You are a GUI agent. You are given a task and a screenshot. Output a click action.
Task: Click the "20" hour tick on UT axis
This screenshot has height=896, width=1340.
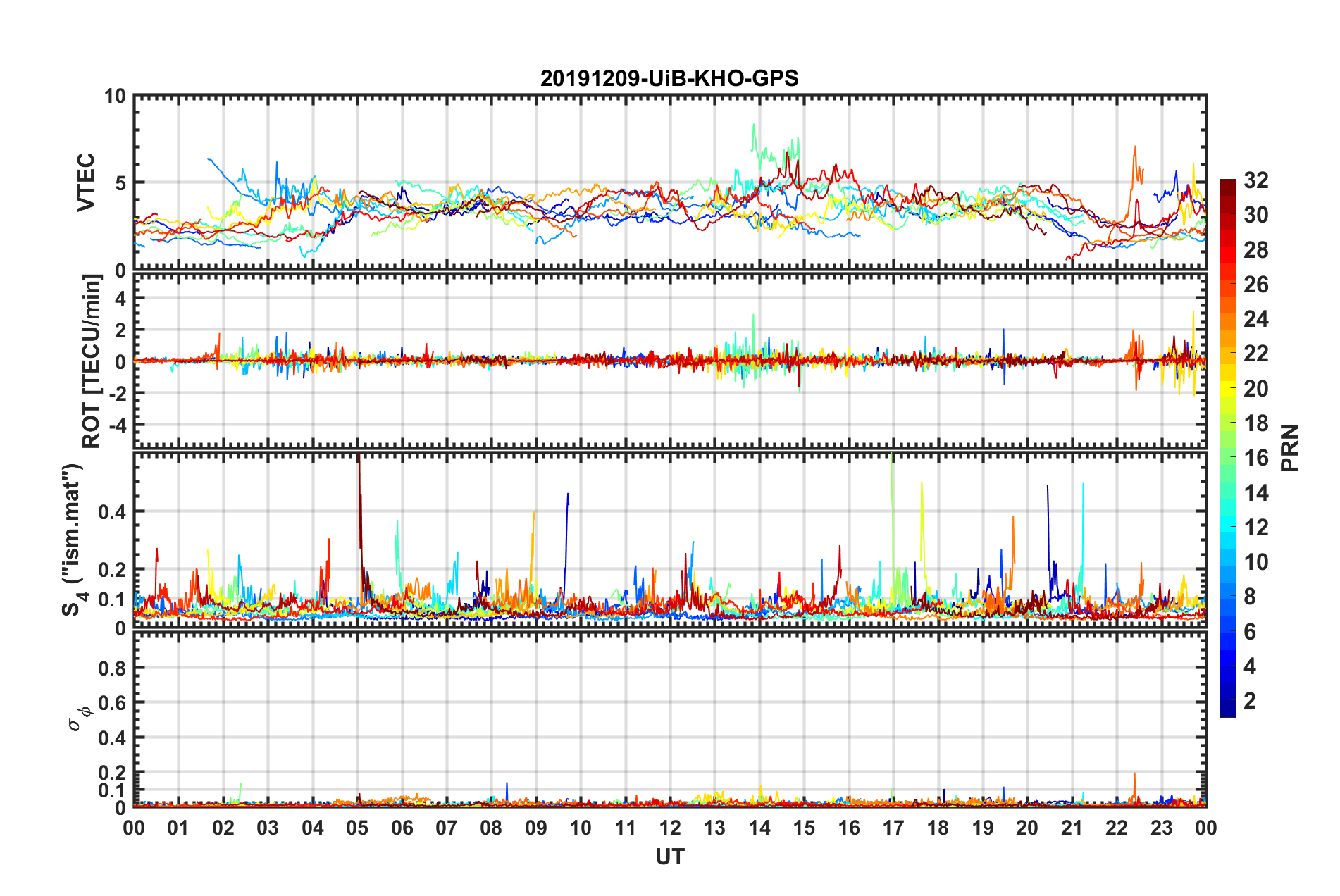click(1027, 828)
